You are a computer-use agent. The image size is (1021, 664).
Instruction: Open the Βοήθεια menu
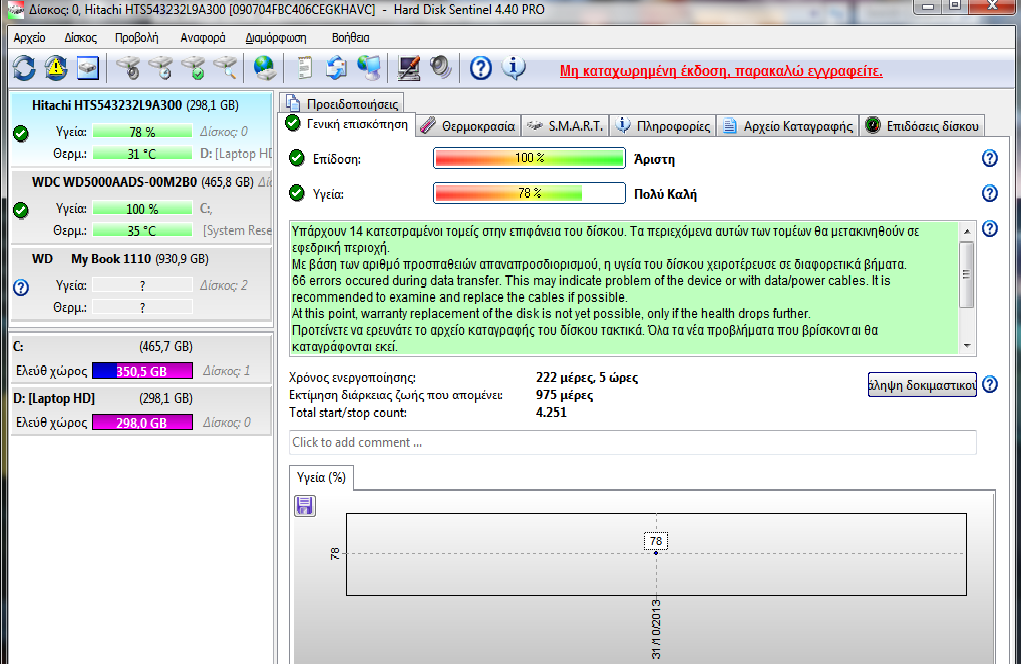[x=350, y=38]
